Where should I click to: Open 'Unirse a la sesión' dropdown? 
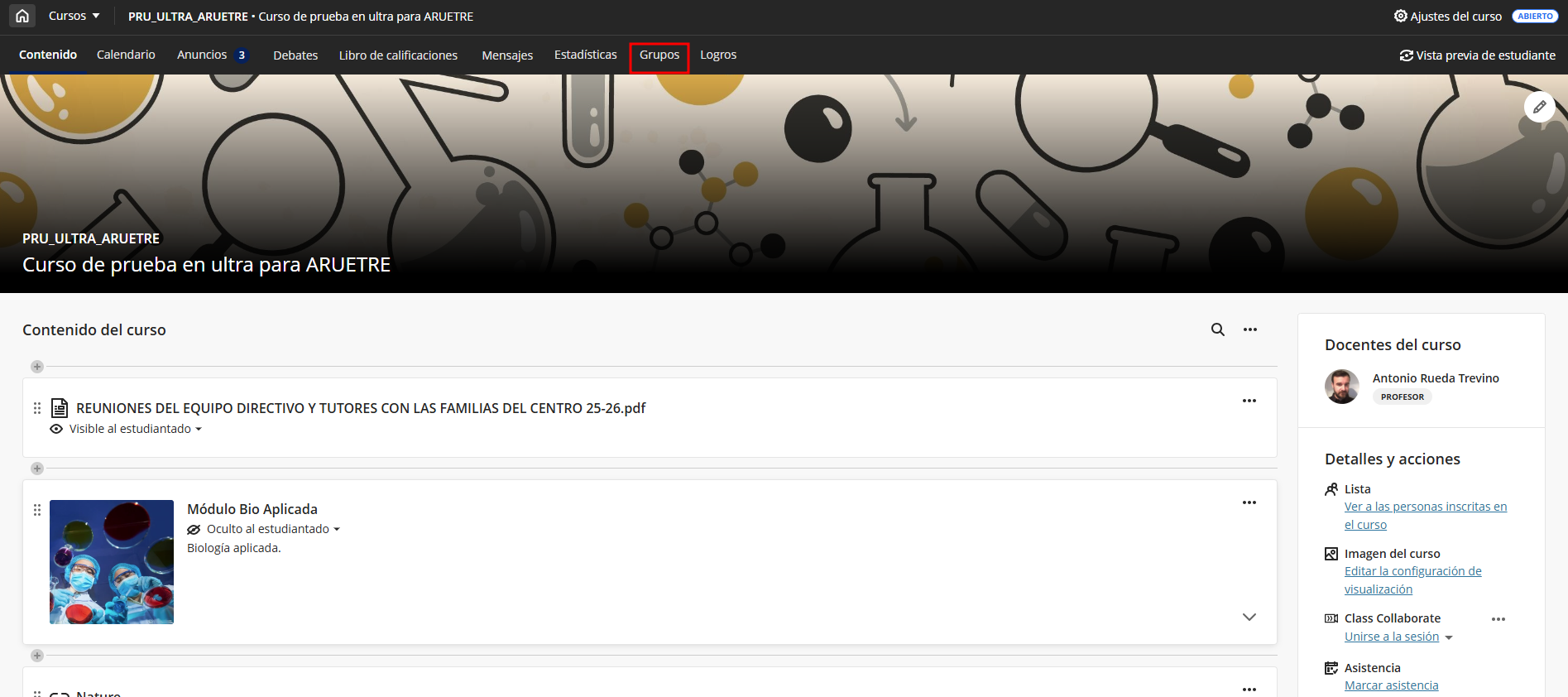click(1448, 637)
